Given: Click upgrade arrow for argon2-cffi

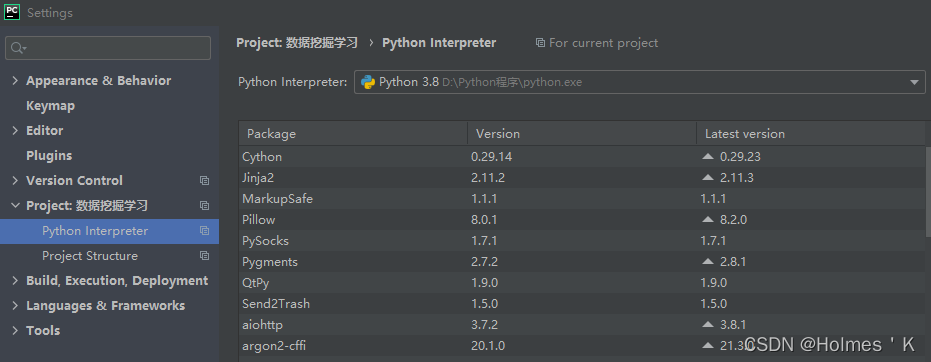Looking at the screenshot, I should 707,345.
